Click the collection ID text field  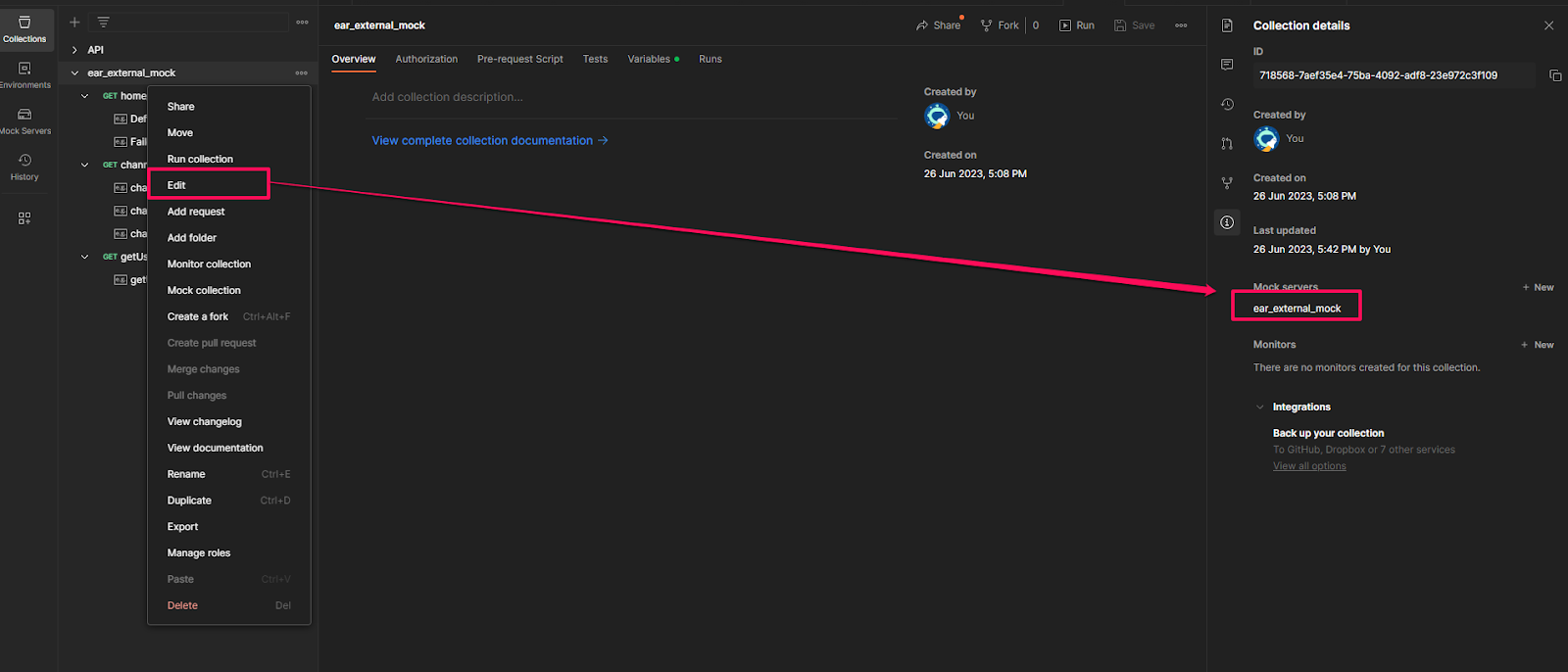(x=1394, y=75)
